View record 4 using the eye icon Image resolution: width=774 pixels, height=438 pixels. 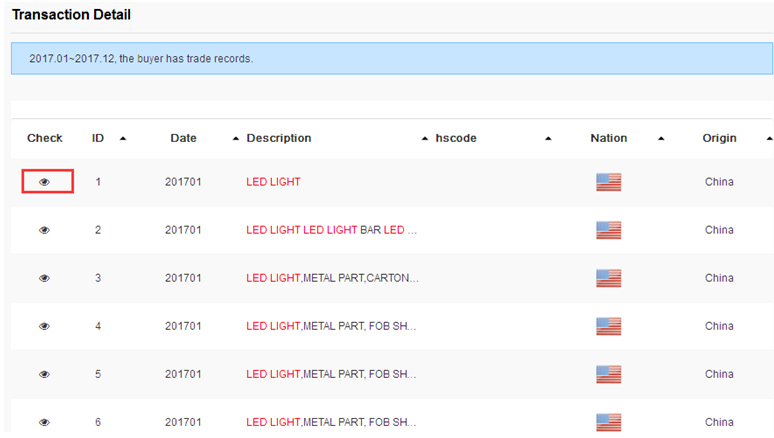point(44,326)
